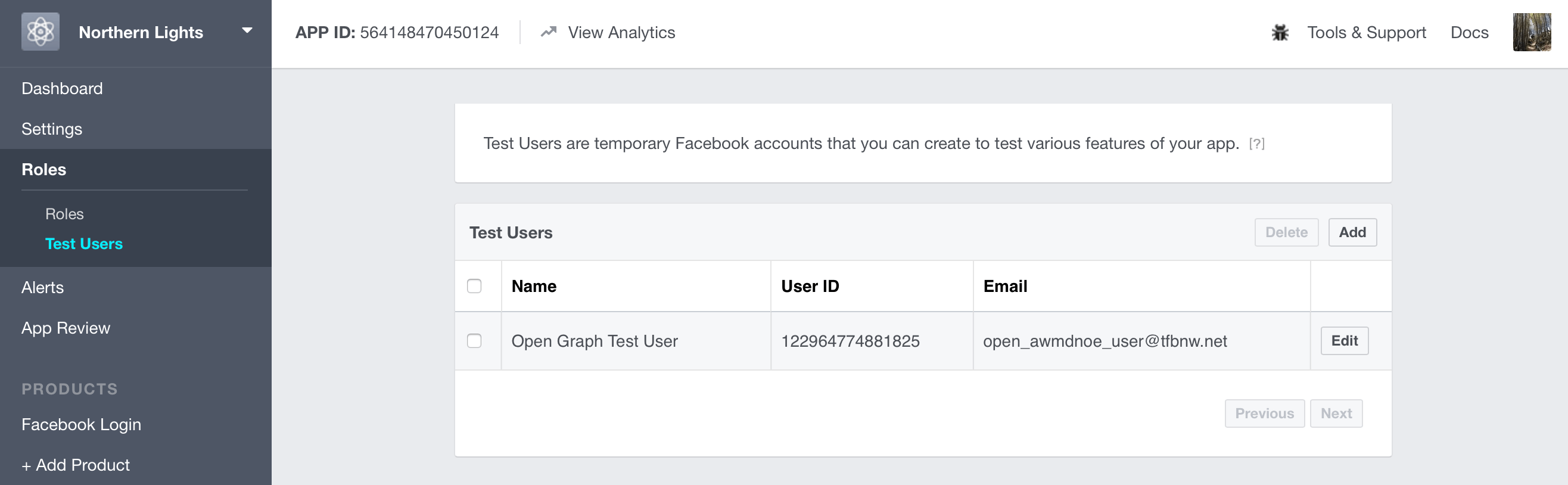
Task: Select the Roles sub-item under Roles
Action: click(x=64, y=214)
